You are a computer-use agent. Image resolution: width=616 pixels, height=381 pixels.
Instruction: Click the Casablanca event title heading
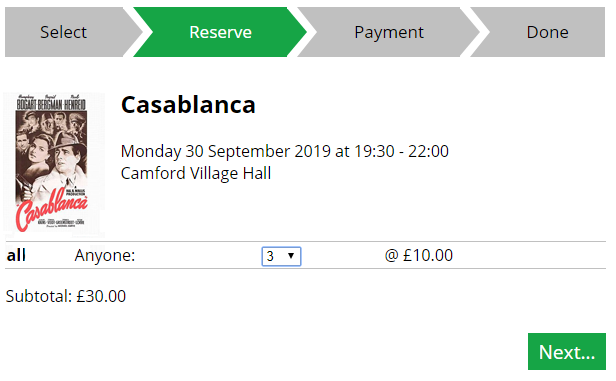click(188, 104)
